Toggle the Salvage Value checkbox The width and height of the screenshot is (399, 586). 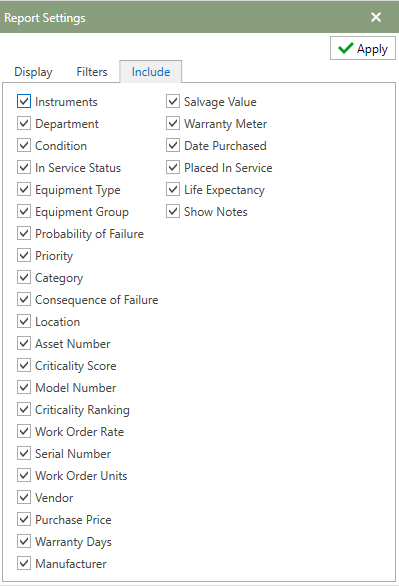[x=173, y=101]
